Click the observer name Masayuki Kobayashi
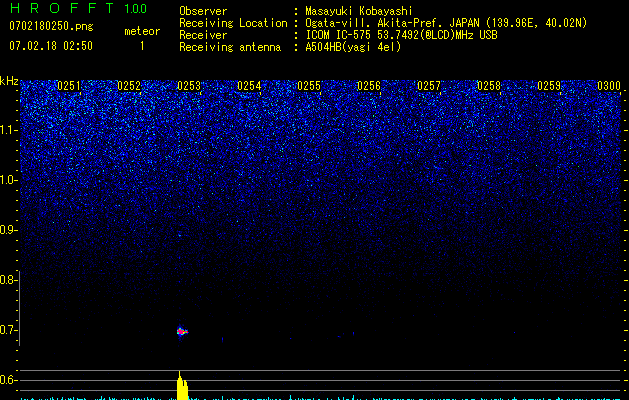This screenshot has height=400, width=629. (x=359, y=11)
